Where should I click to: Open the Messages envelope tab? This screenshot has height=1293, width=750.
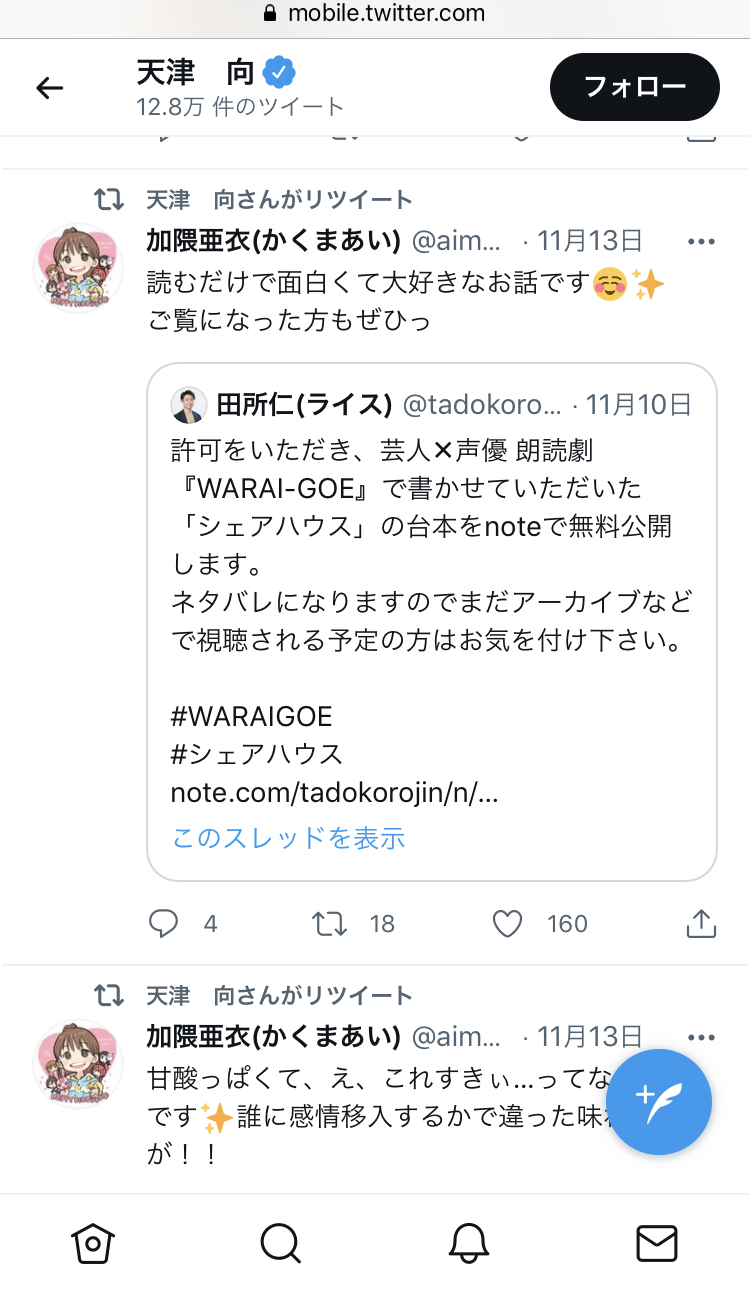pyautogui.click(x=656, y=1243)
